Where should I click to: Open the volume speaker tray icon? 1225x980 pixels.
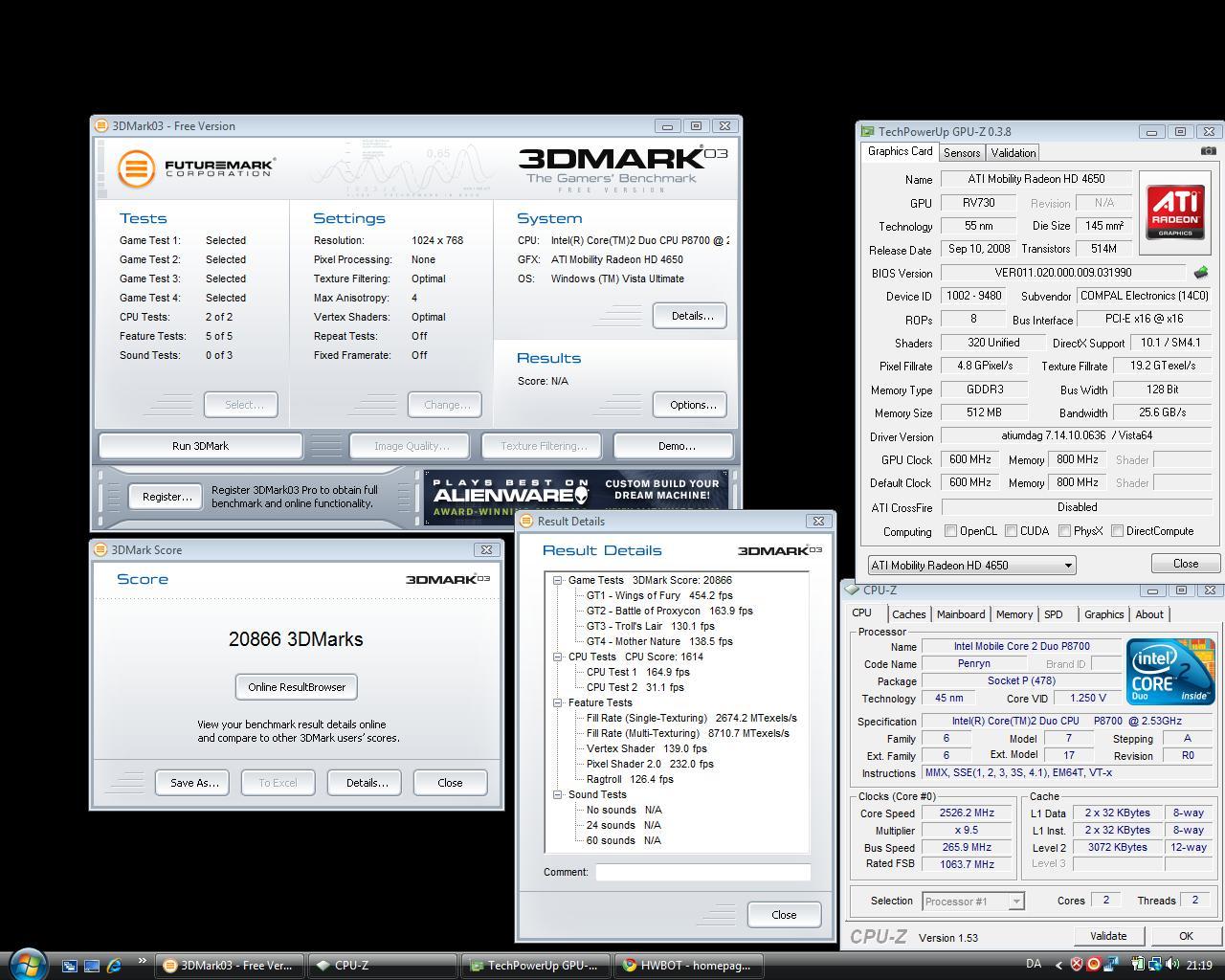click(x=1173, y=965)
